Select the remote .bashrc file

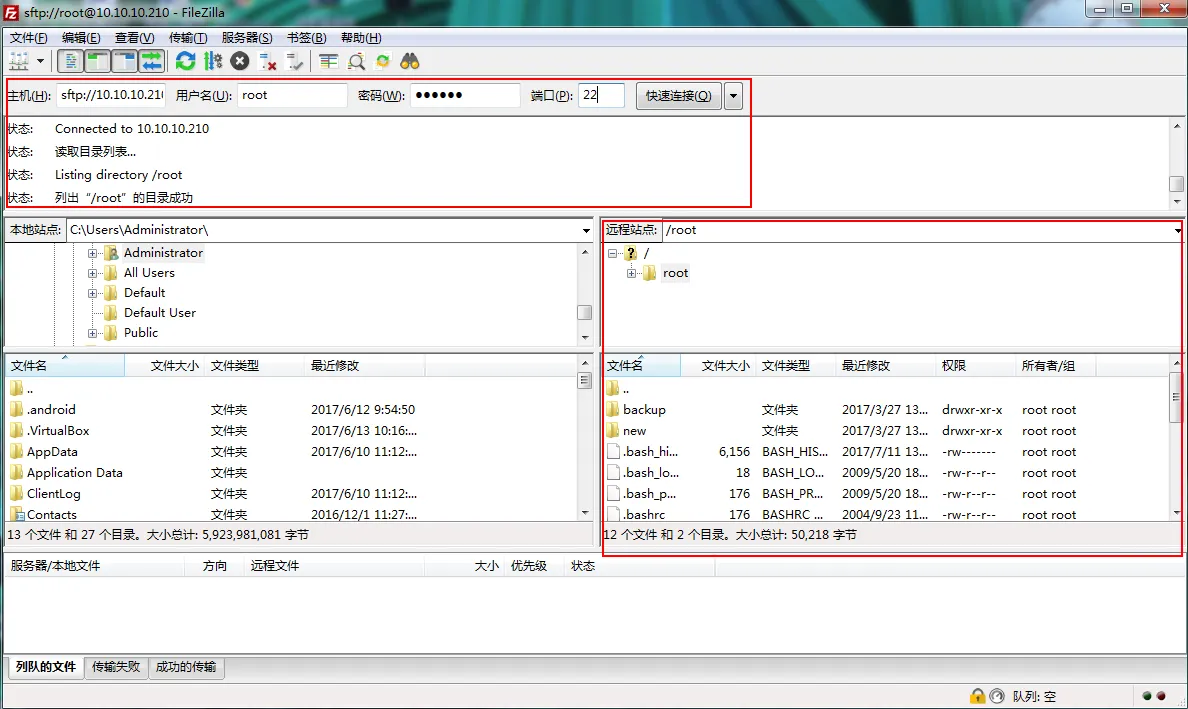click(x=644, y=514)
